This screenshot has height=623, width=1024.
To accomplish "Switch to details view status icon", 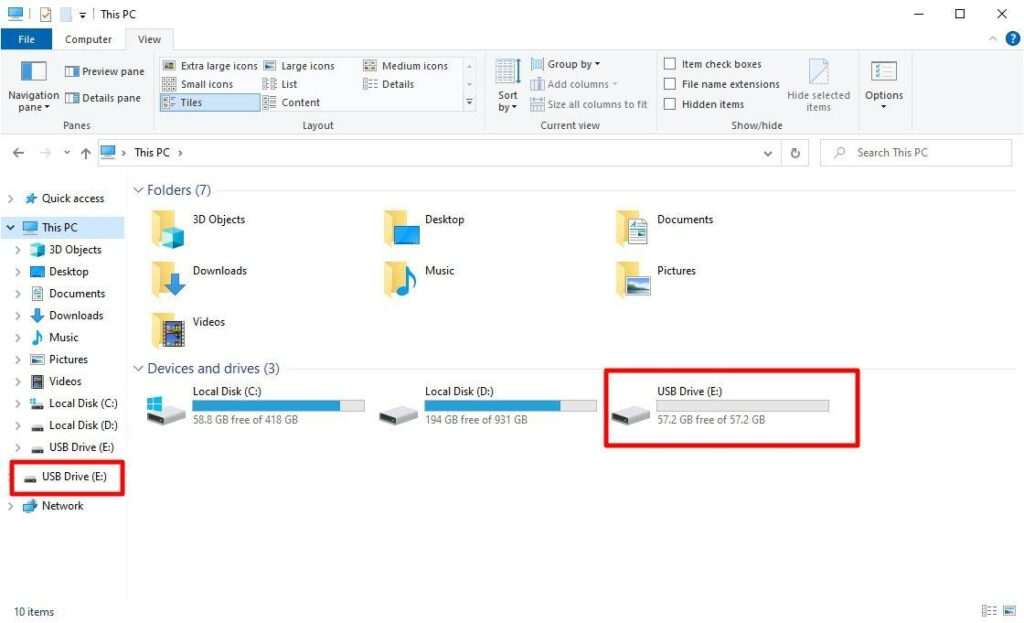I will (989, 611).
